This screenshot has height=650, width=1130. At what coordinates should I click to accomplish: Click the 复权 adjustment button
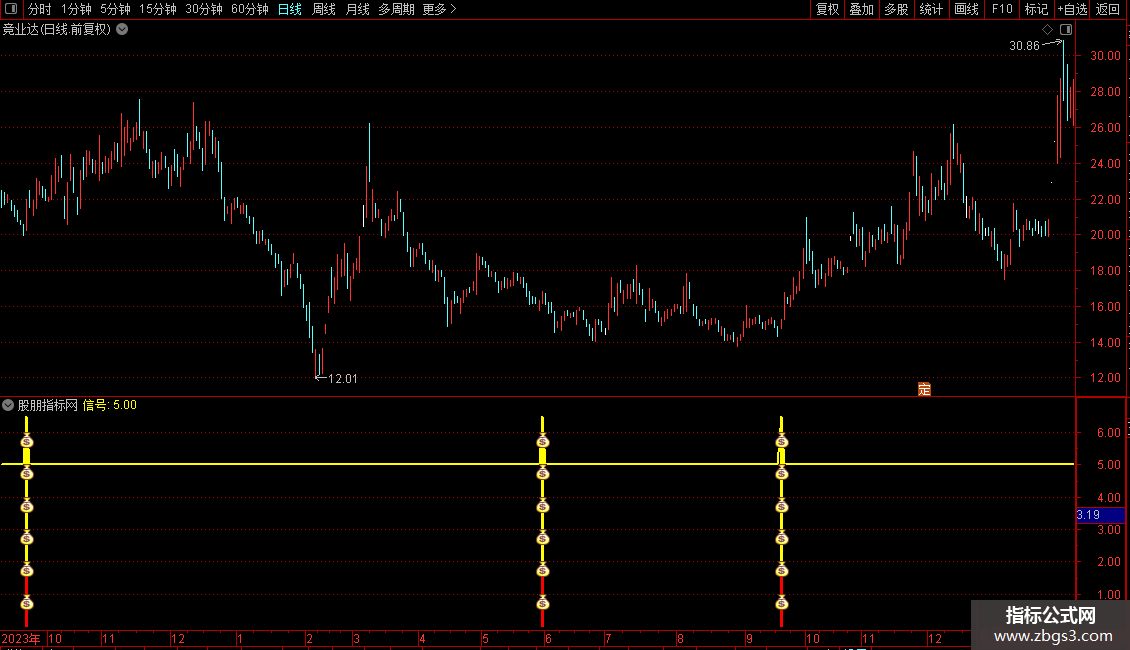pyautogui.click(x=827, y=9)
